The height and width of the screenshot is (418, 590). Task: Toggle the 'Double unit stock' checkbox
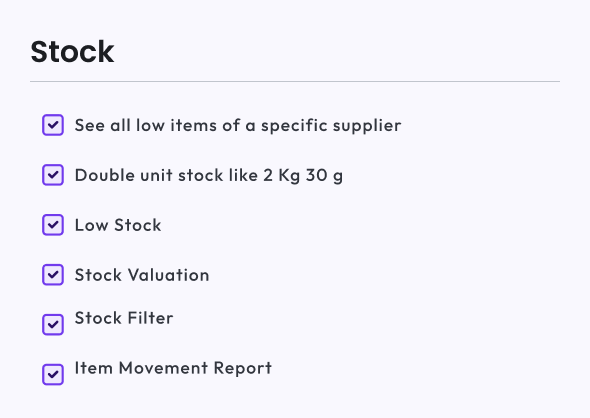point(53,175)
